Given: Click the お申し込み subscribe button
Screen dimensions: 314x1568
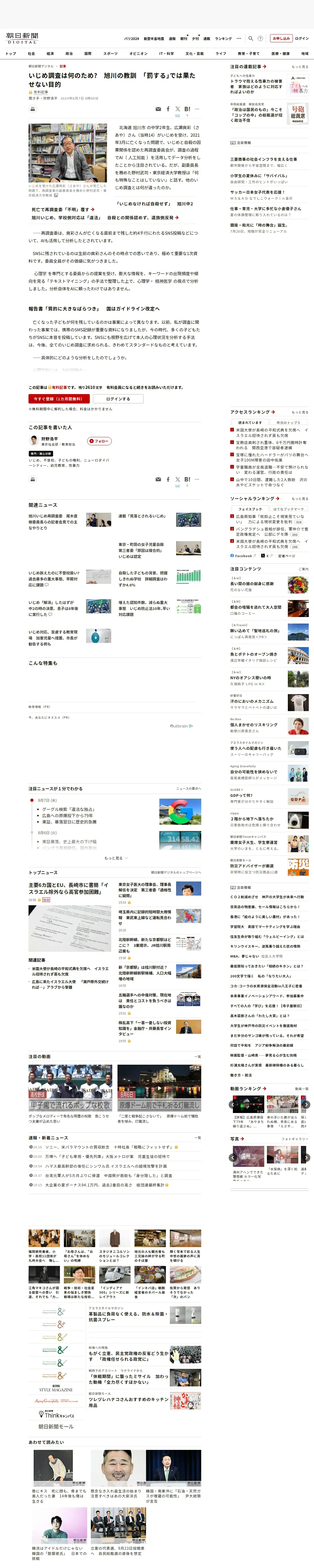Looking at the screenshot, I should point(281,38).
